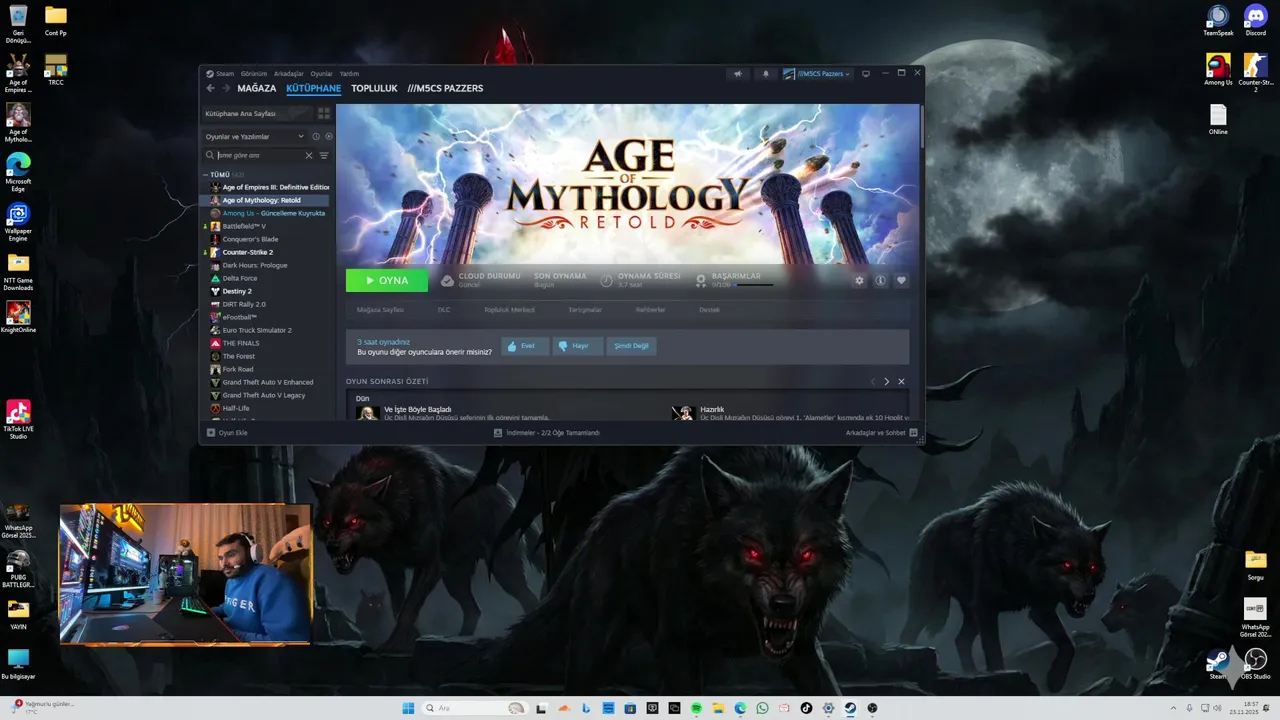This screenshot has height=720, width=1280.
Task: Click the Steam announcements megaphone icon
Action: [738, 73]
